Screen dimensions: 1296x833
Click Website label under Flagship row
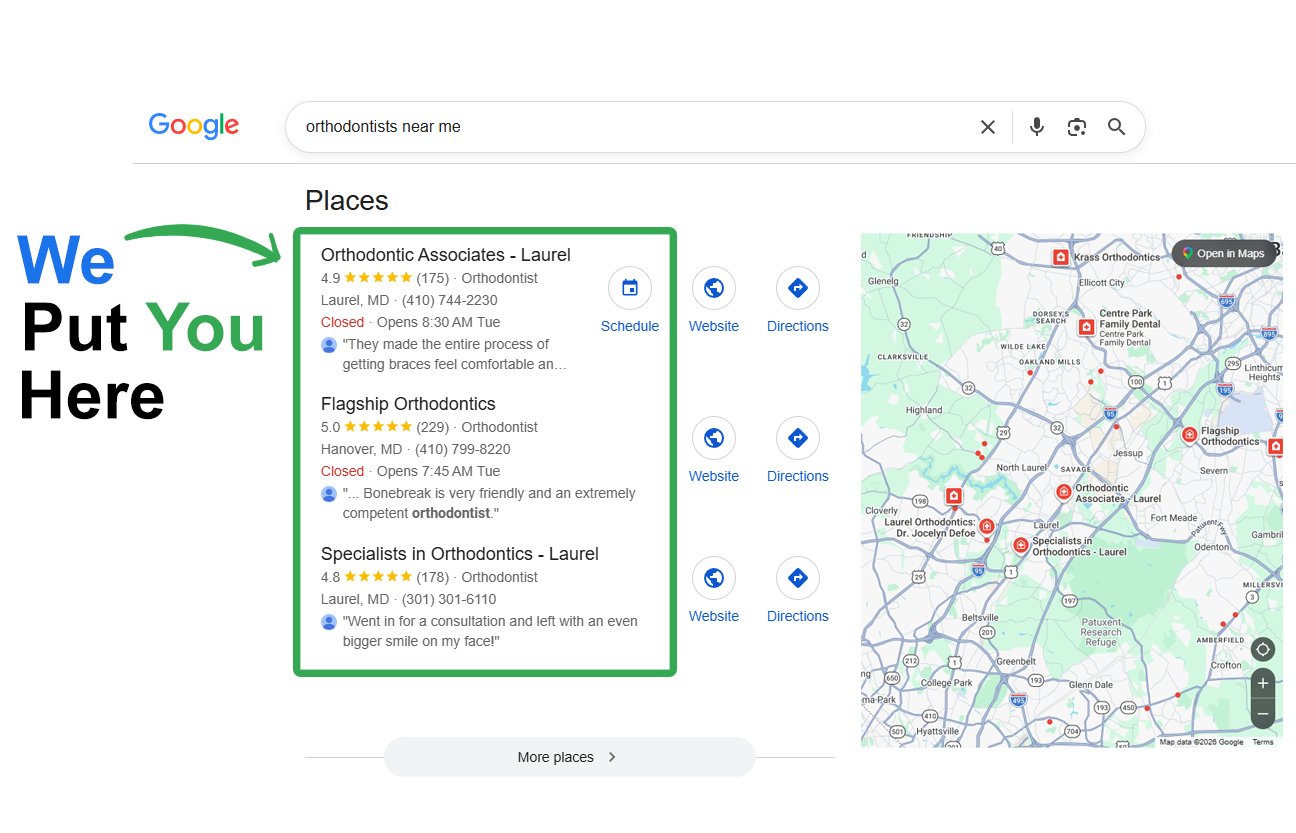click(x=714, y=476)
